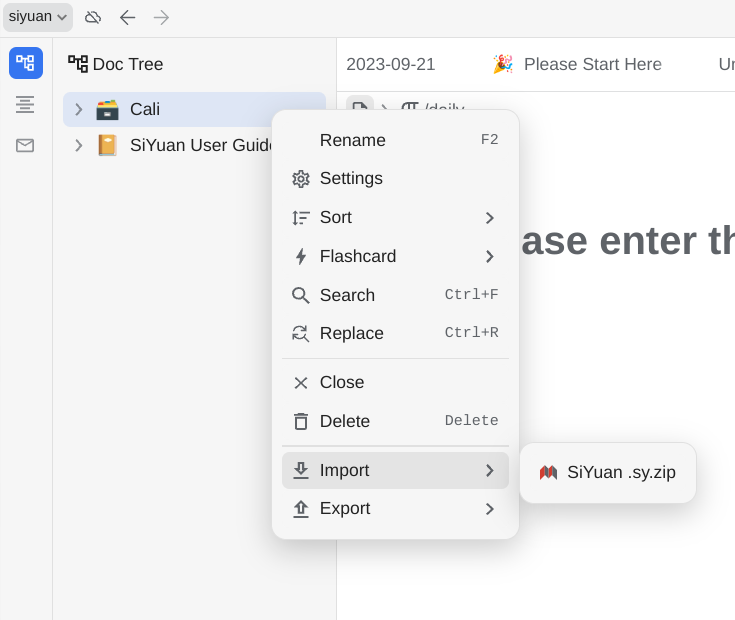Open the Sort submenu
This screenshot has width=735, height=620.
(x=395, y=217)
